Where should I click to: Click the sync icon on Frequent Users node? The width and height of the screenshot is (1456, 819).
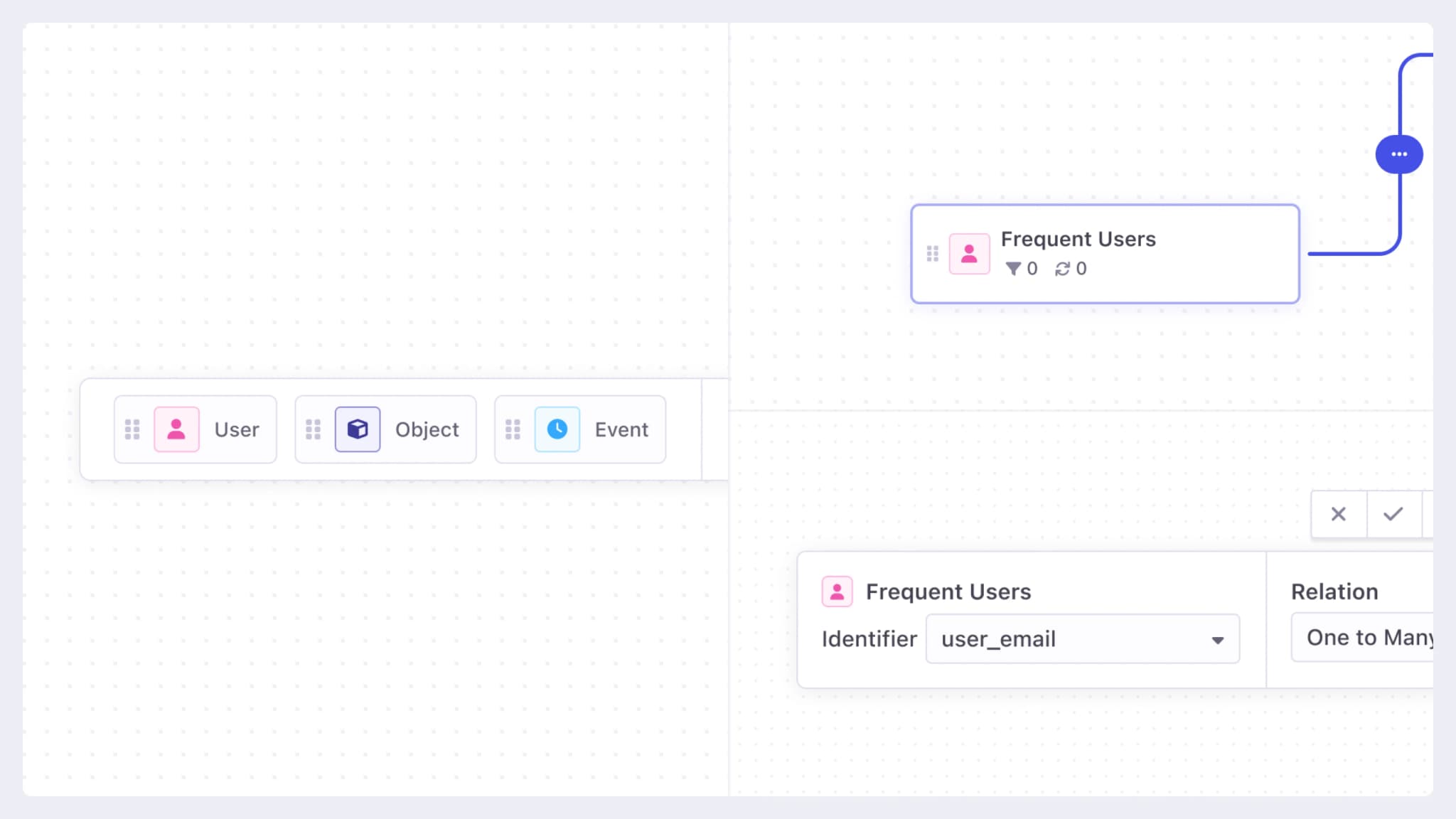(x=1062, y=269)
